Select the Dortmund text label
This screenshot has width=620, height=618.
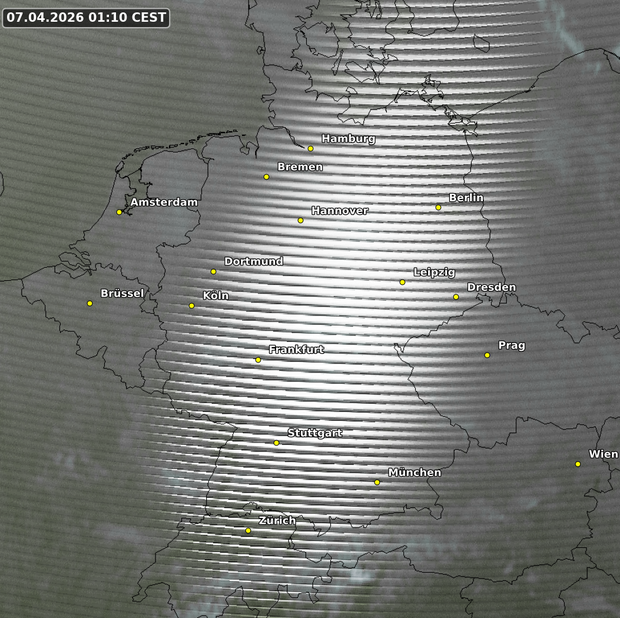254,261
